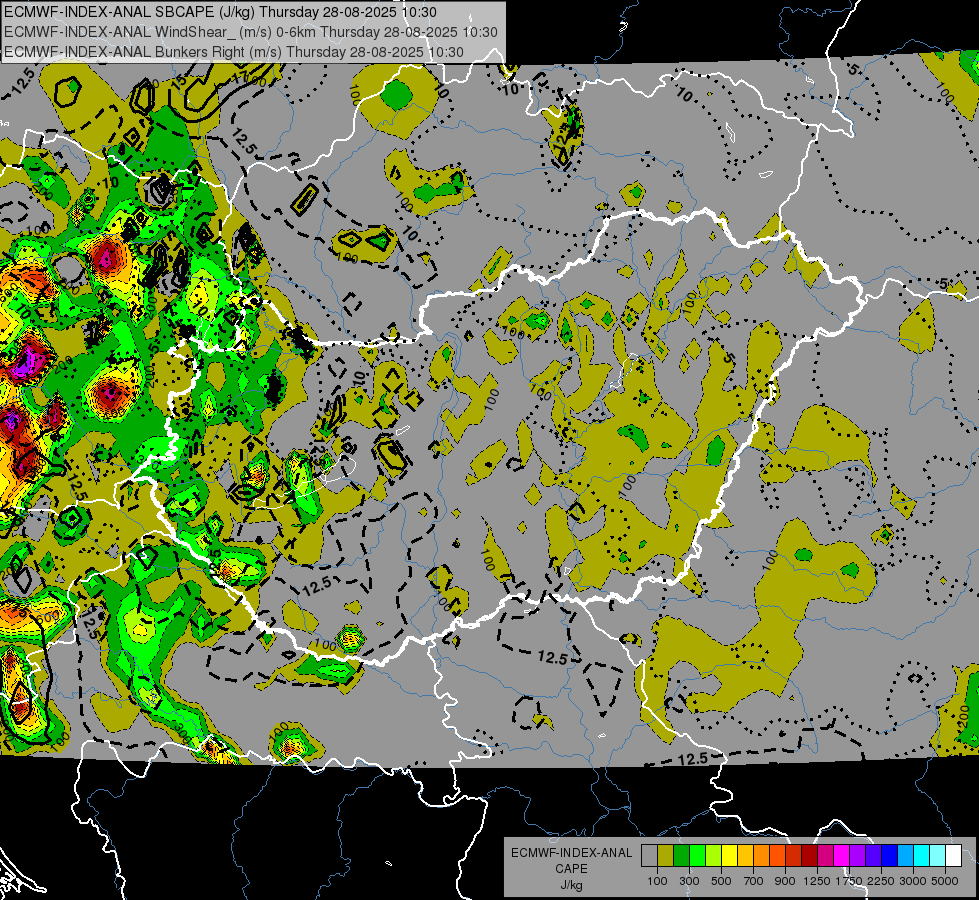Click the legend value 1750
Image resolution: width=979 pixels, height=900 pixels.
850,881
